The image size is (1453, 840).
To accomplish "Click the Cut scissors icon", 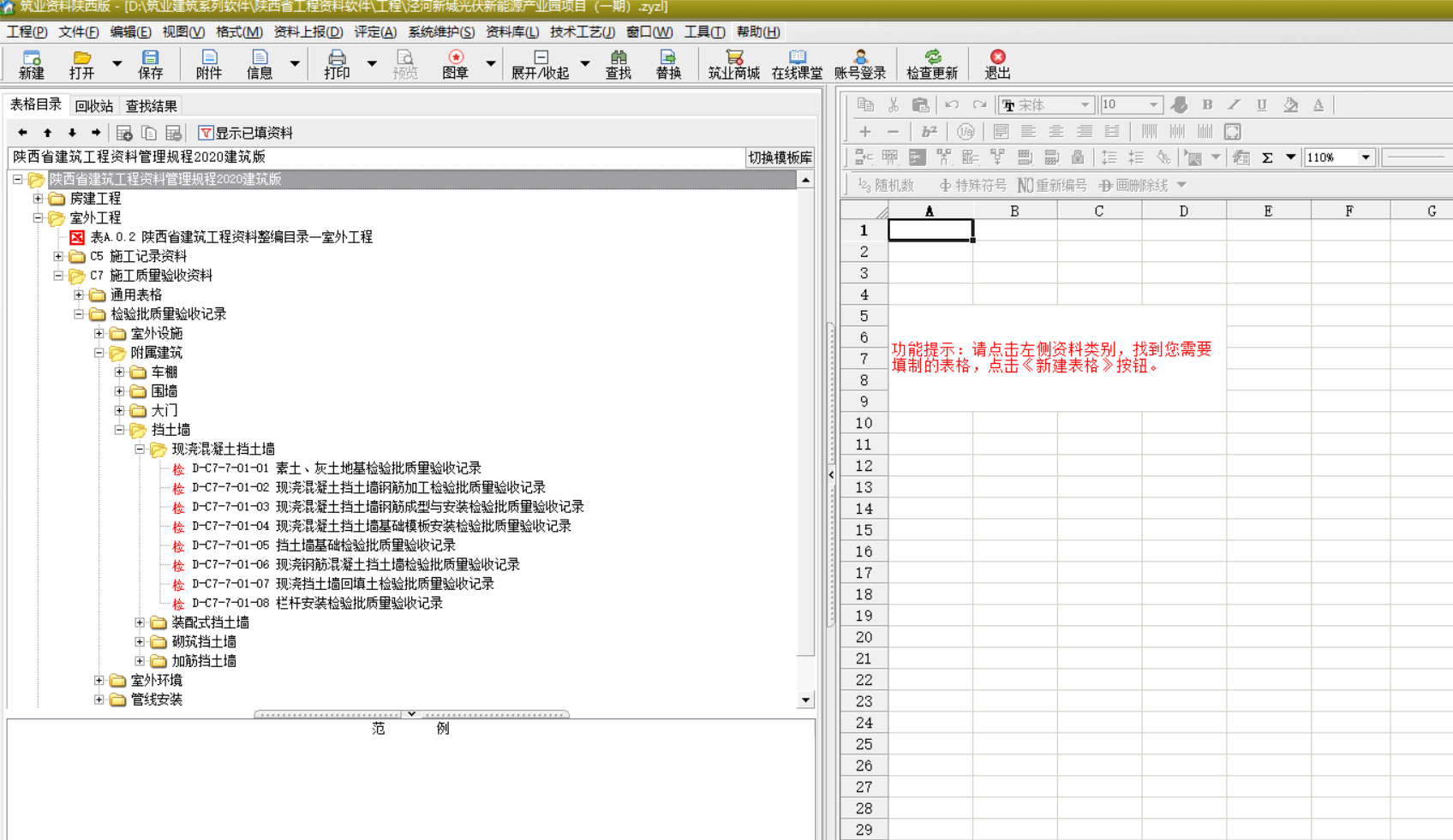I will 894,104.
